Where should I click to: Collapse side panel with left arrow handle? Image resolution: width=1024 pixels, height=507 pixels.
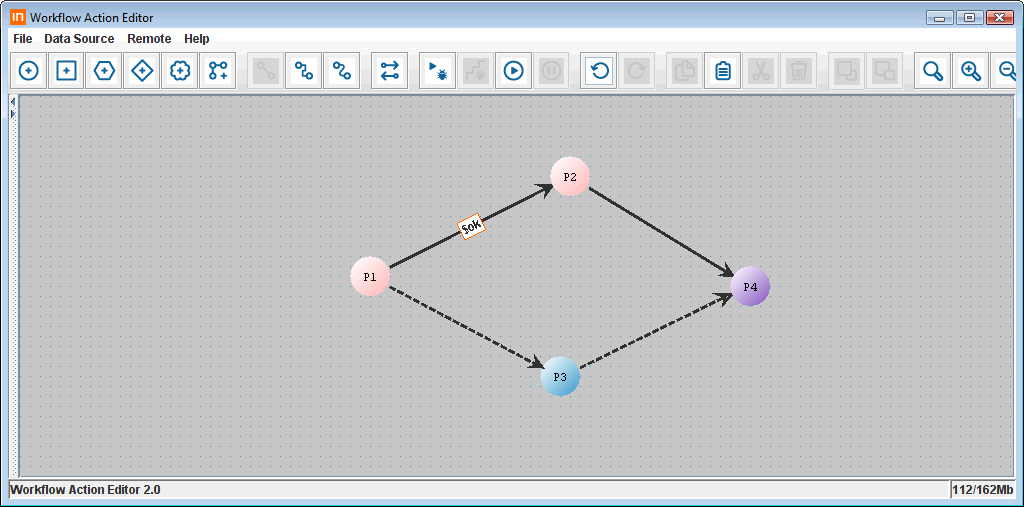coord(12,103)
